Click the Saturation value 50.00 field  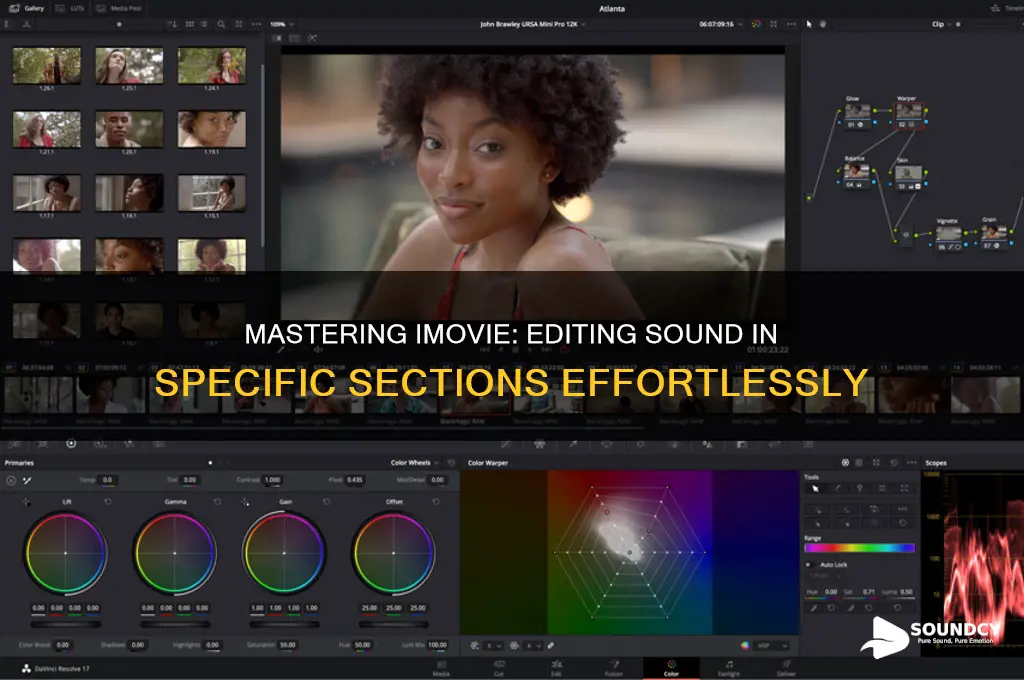(288, 645)
